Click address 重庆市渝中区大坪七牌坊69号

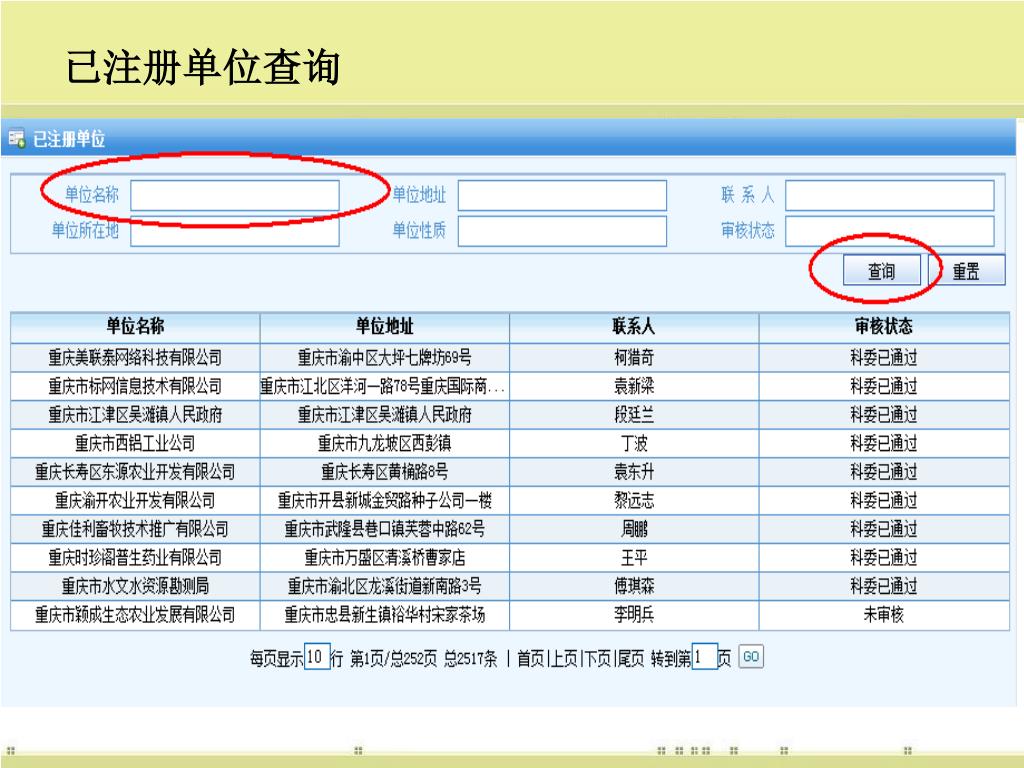pos(385,357)
